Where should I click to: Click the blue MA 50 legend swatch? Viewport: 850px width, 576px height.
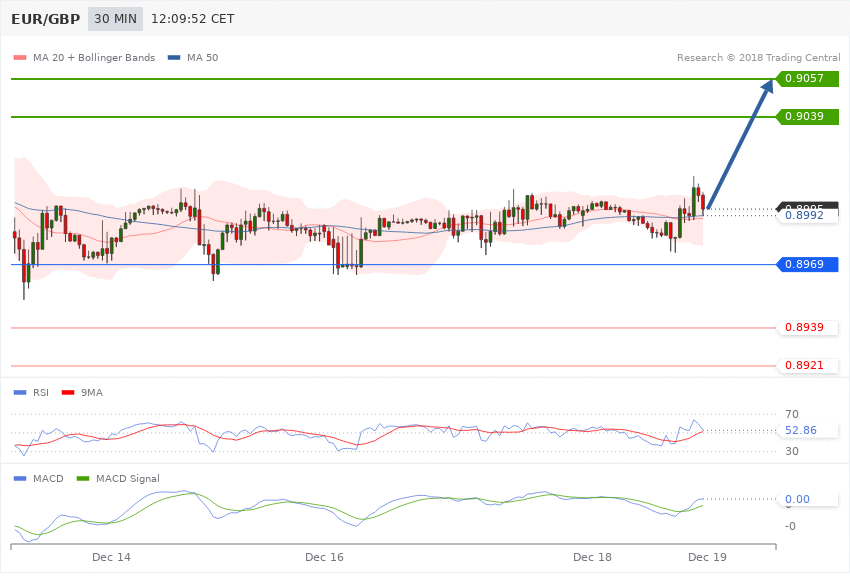pos(174,58)
